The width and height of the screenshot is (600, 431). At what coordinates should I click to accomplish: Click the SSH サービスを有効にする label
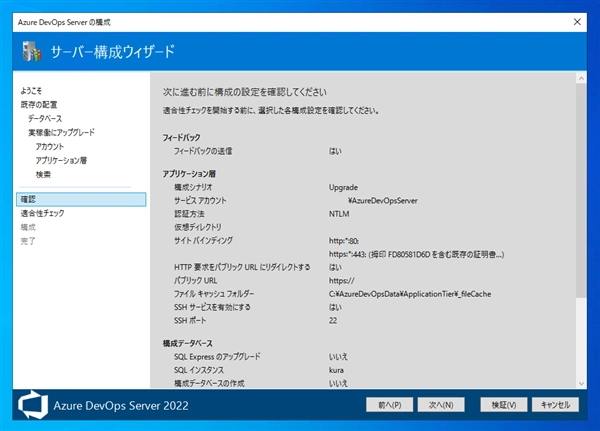[212, 307]
